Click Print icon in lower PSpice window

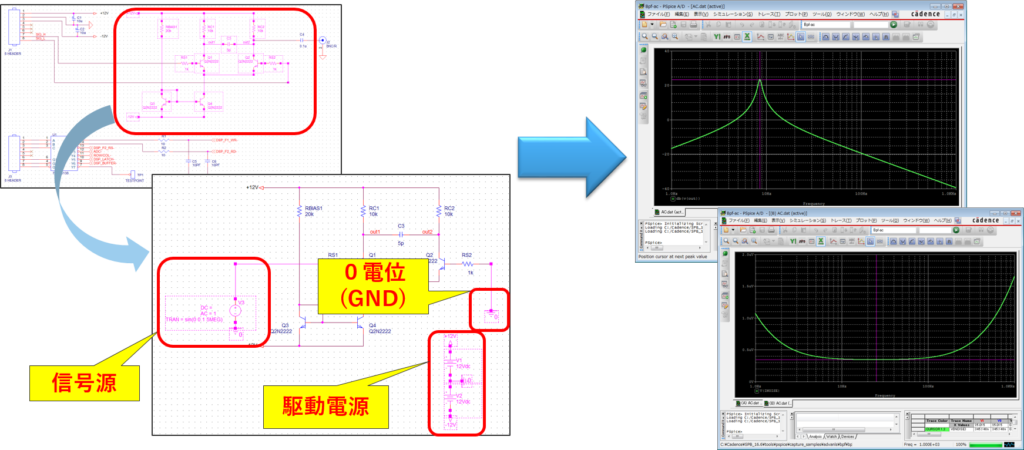[x=771, y=230]
